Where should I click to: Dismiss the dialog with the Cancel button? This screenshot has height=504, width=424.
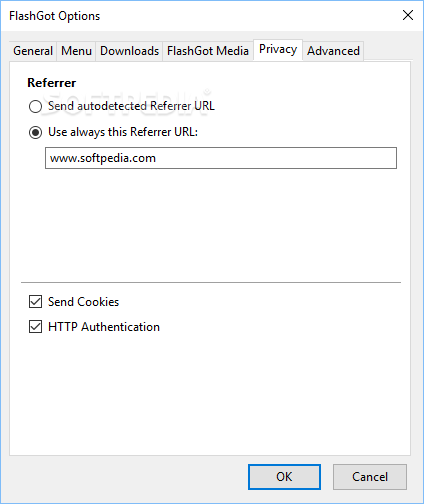coord(370,477)
